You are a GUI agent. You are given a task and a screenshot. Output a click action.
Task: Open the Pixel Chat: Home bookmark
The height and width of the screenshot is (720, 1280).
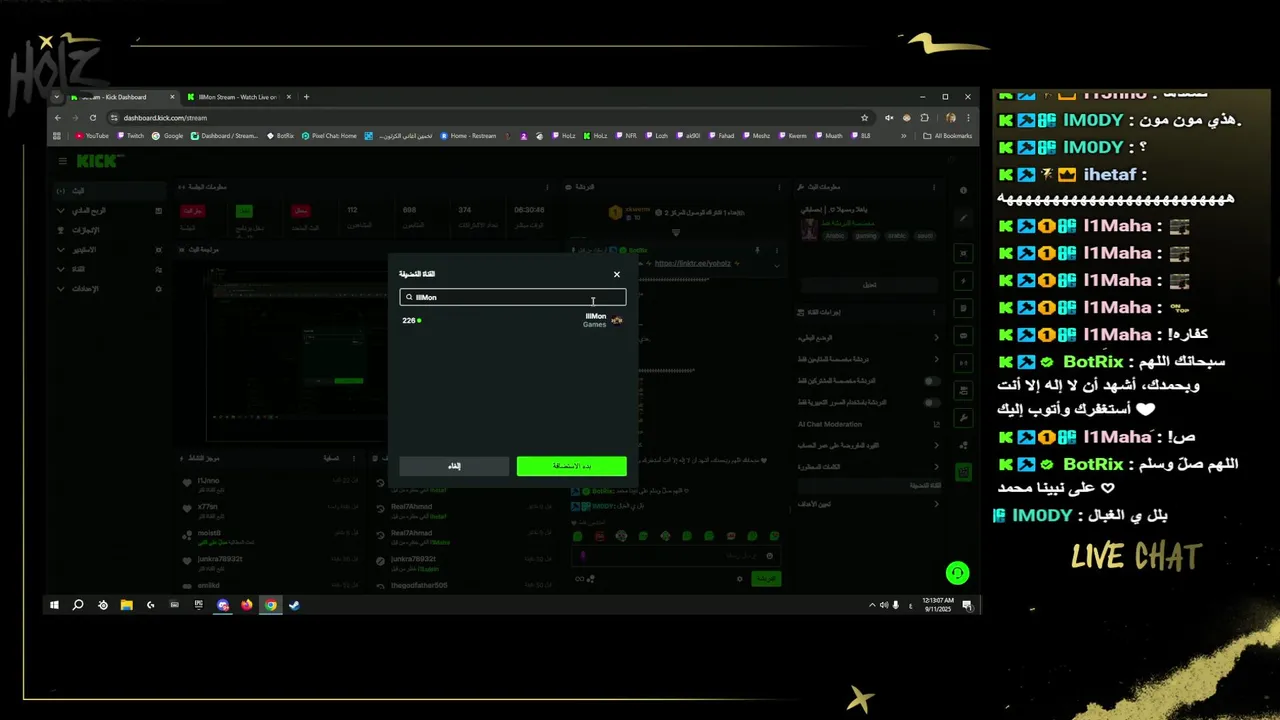330,136
